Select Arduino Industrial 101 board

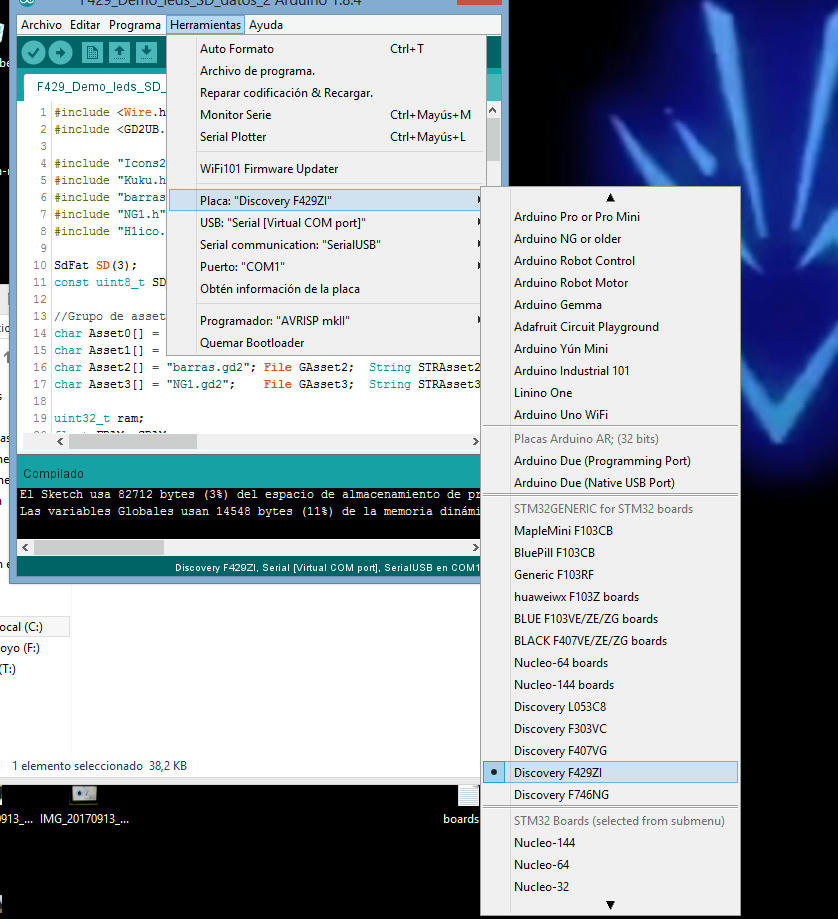pyautogui.click(x=610, y=370)
